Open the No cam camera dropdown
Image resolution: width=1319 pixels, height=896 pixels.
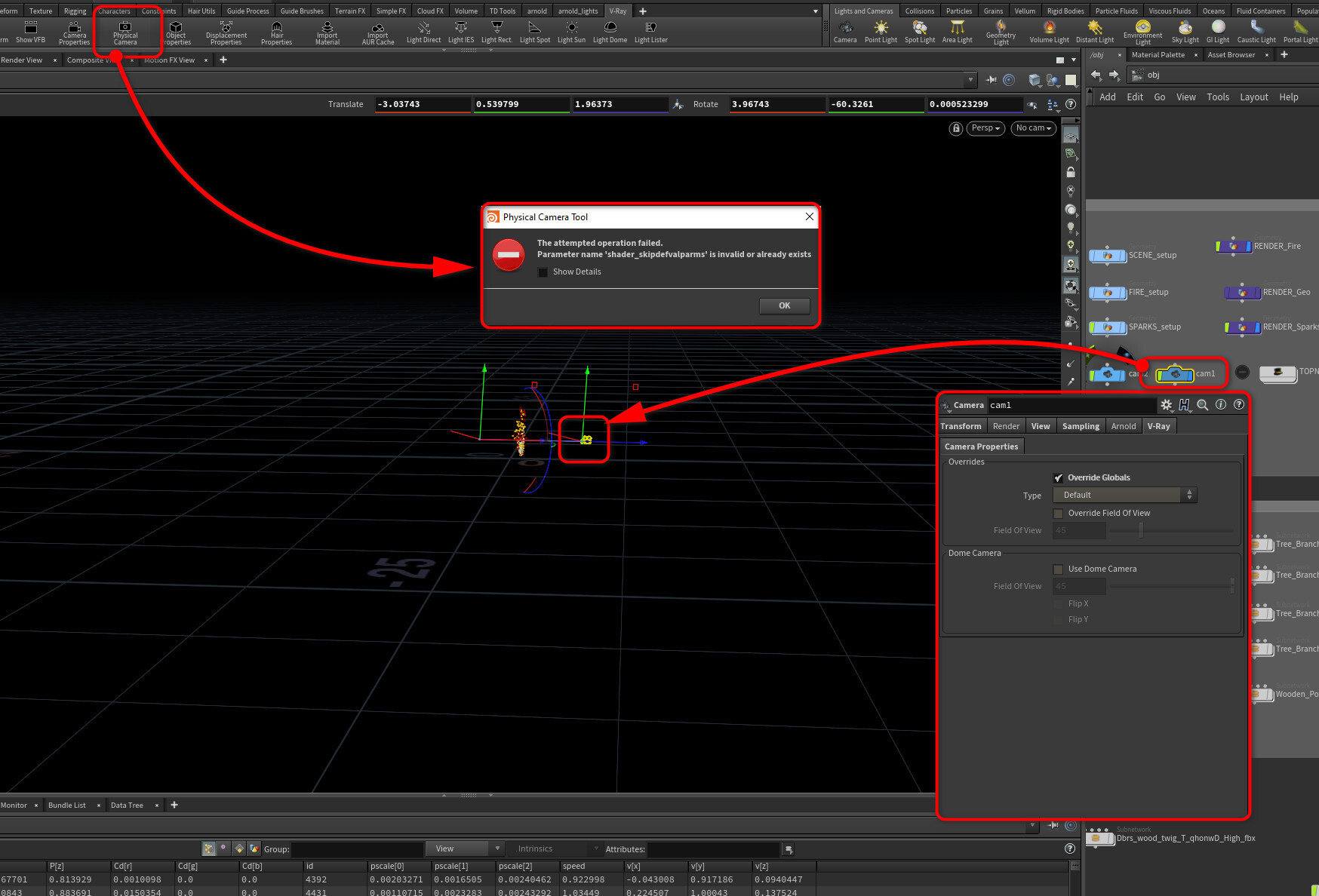click(1033, 128)
